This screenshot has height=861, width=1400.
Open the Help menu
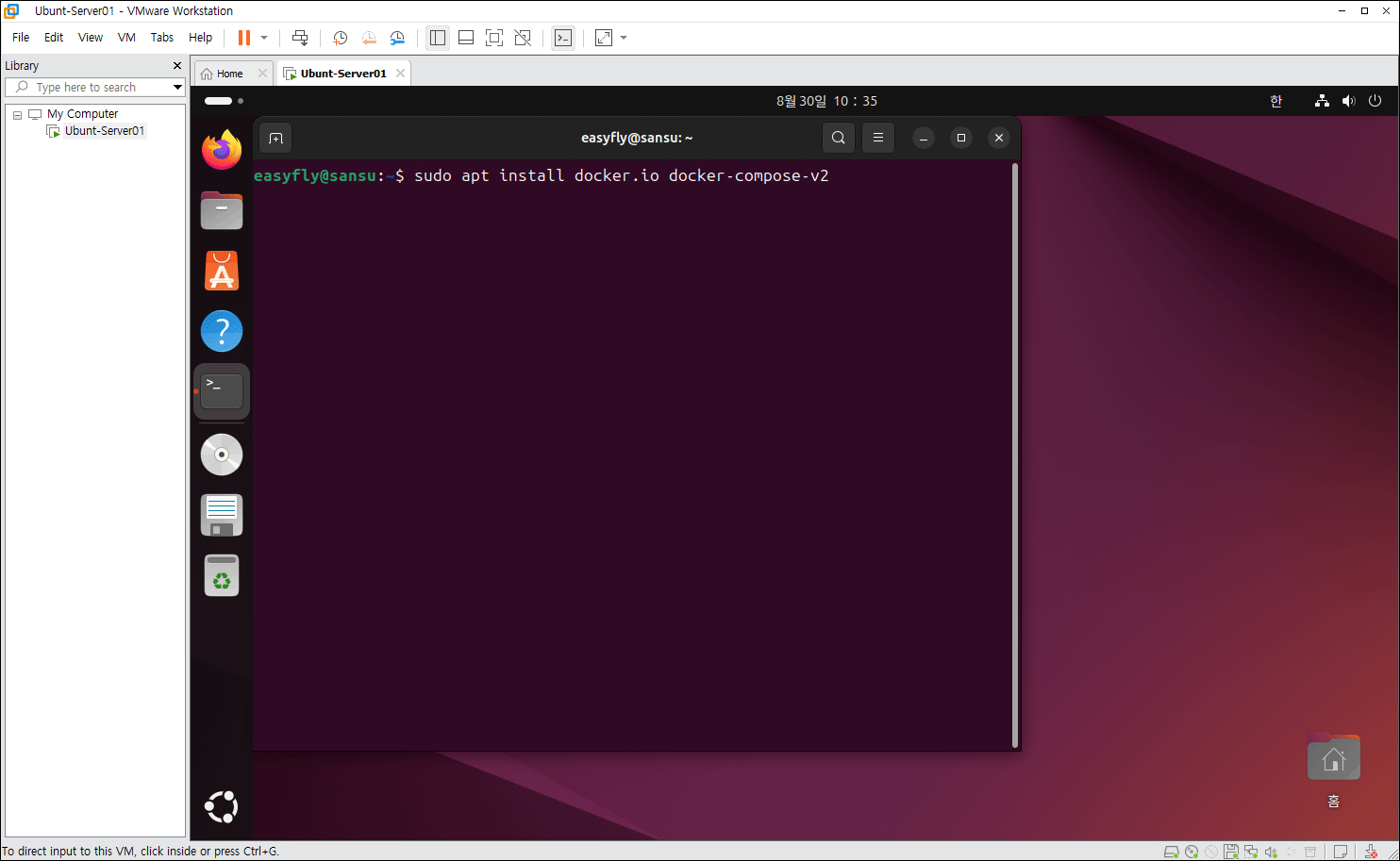pos(201,38)
